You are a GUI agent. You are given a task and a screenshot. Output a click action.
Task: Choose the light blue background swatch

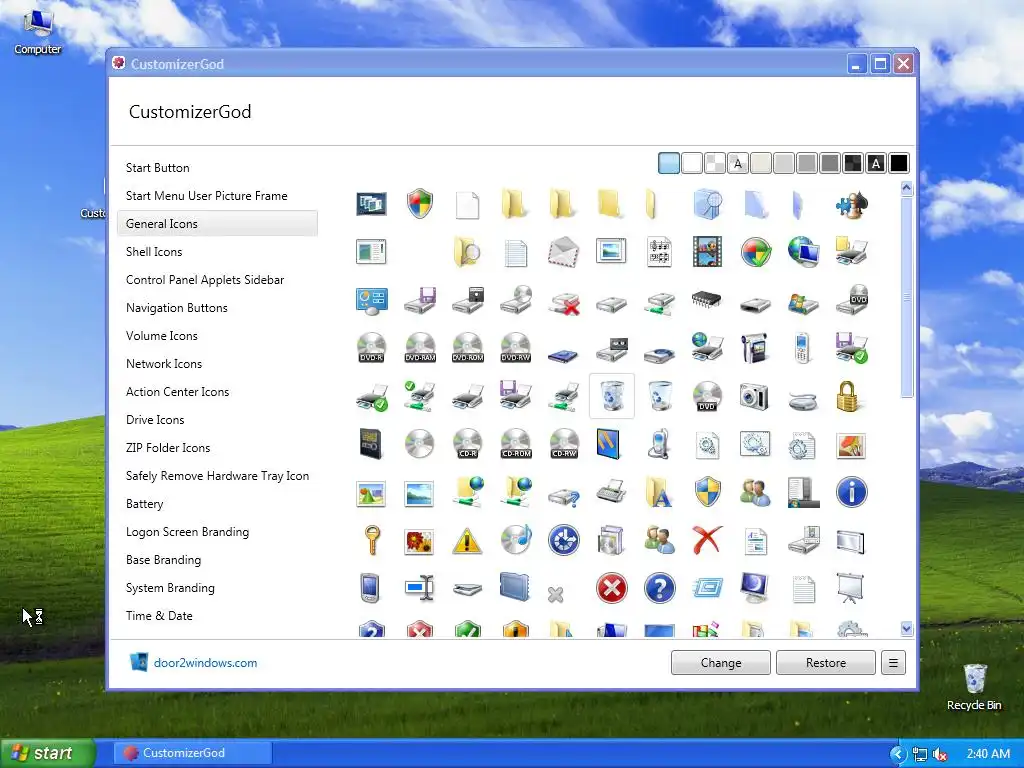click(669, 163)
